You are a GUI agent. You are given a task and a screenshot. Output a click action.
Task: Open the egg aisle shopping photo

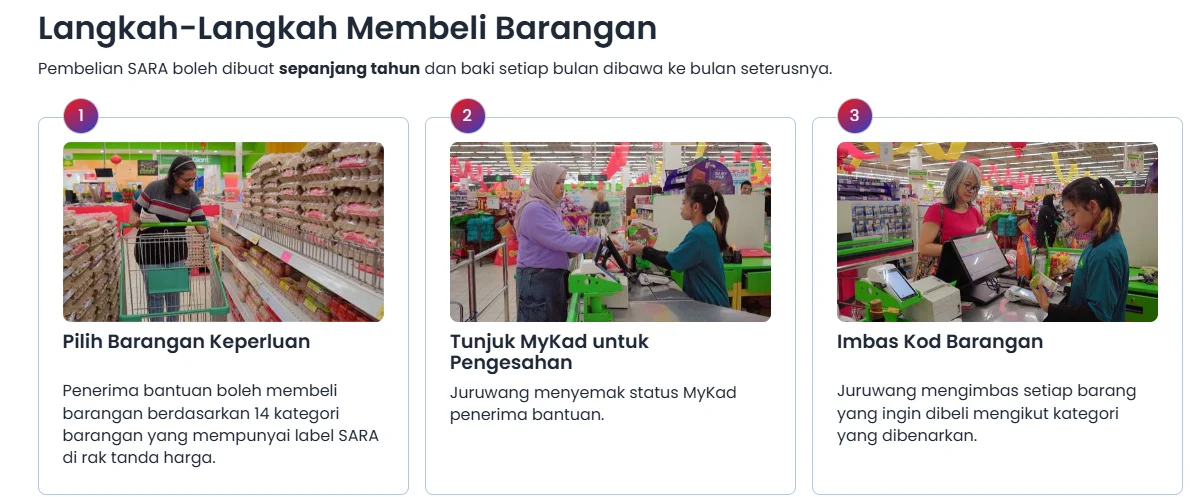tap(223, 231)
